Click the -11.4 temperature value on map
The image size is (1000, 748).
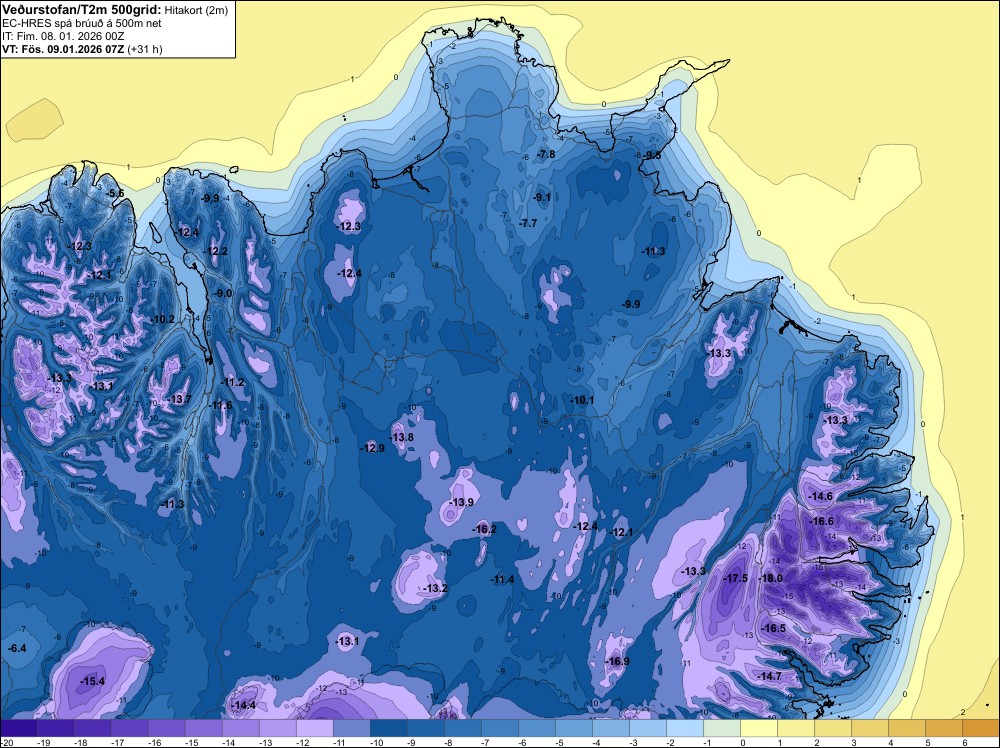tap(503, 580)
